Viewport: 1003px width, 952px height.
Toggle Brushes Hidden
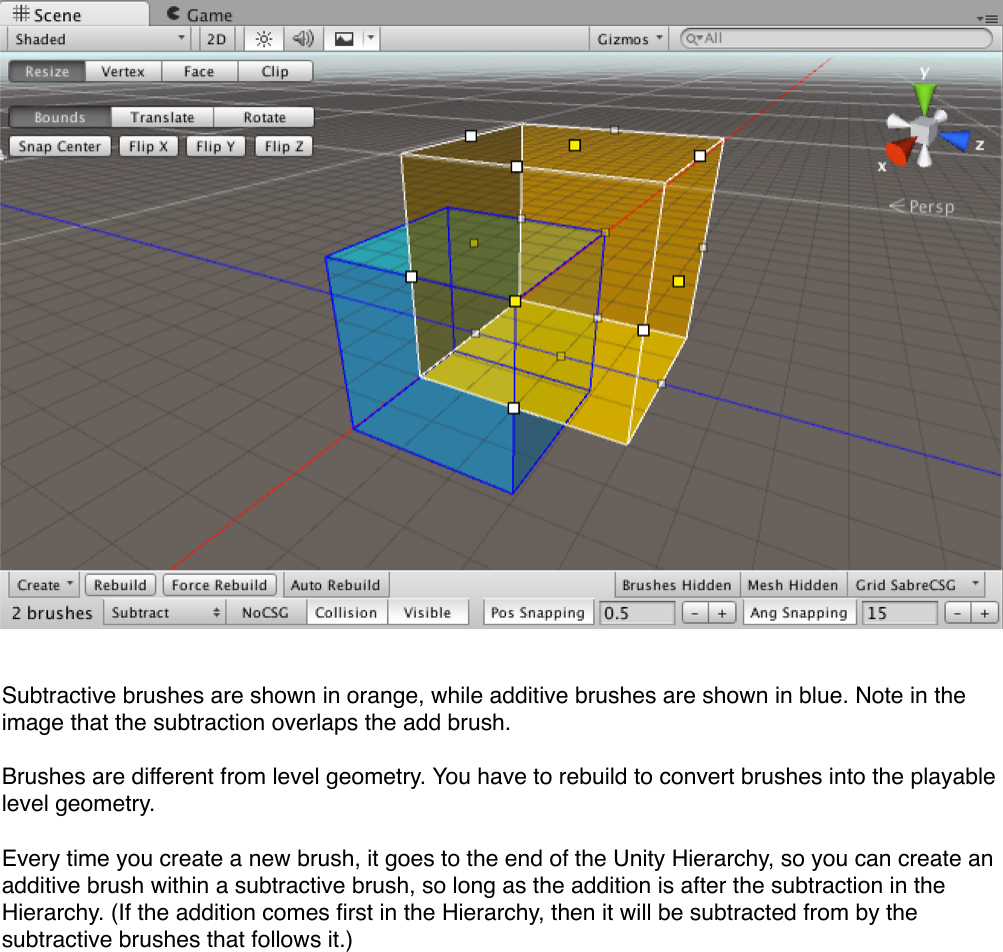(x=677, y=585)
